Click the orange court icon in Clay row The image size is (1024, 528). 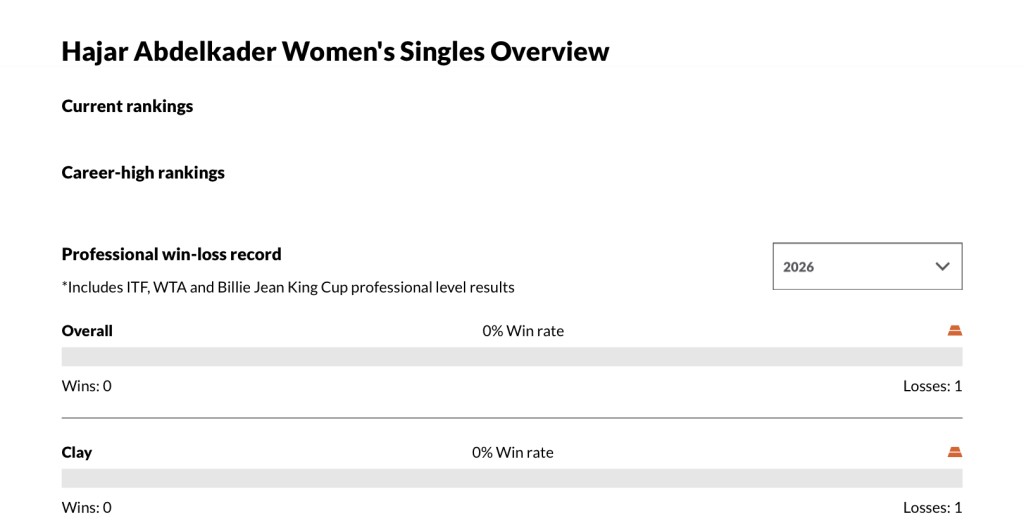pyautogui.click(x=954, y=452)
